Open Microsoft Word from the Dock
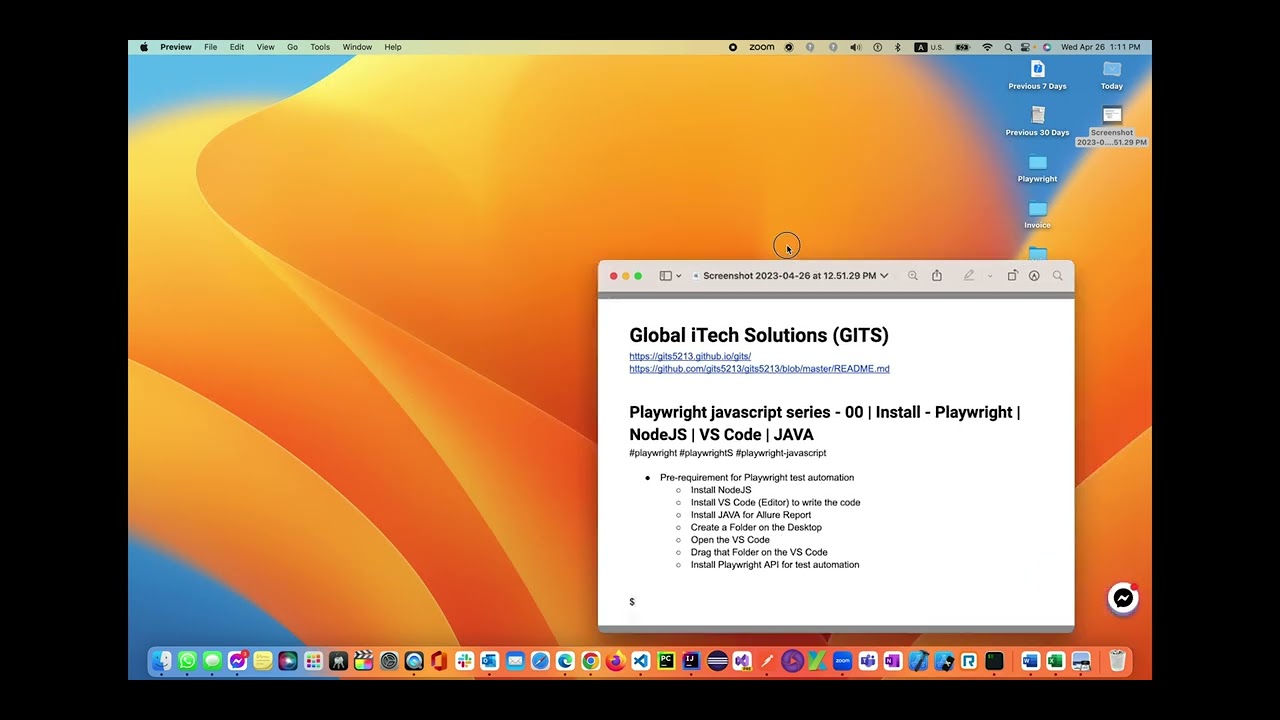Image resolution: width=1280 pixels, height=720 pixels. (1030, 661)
